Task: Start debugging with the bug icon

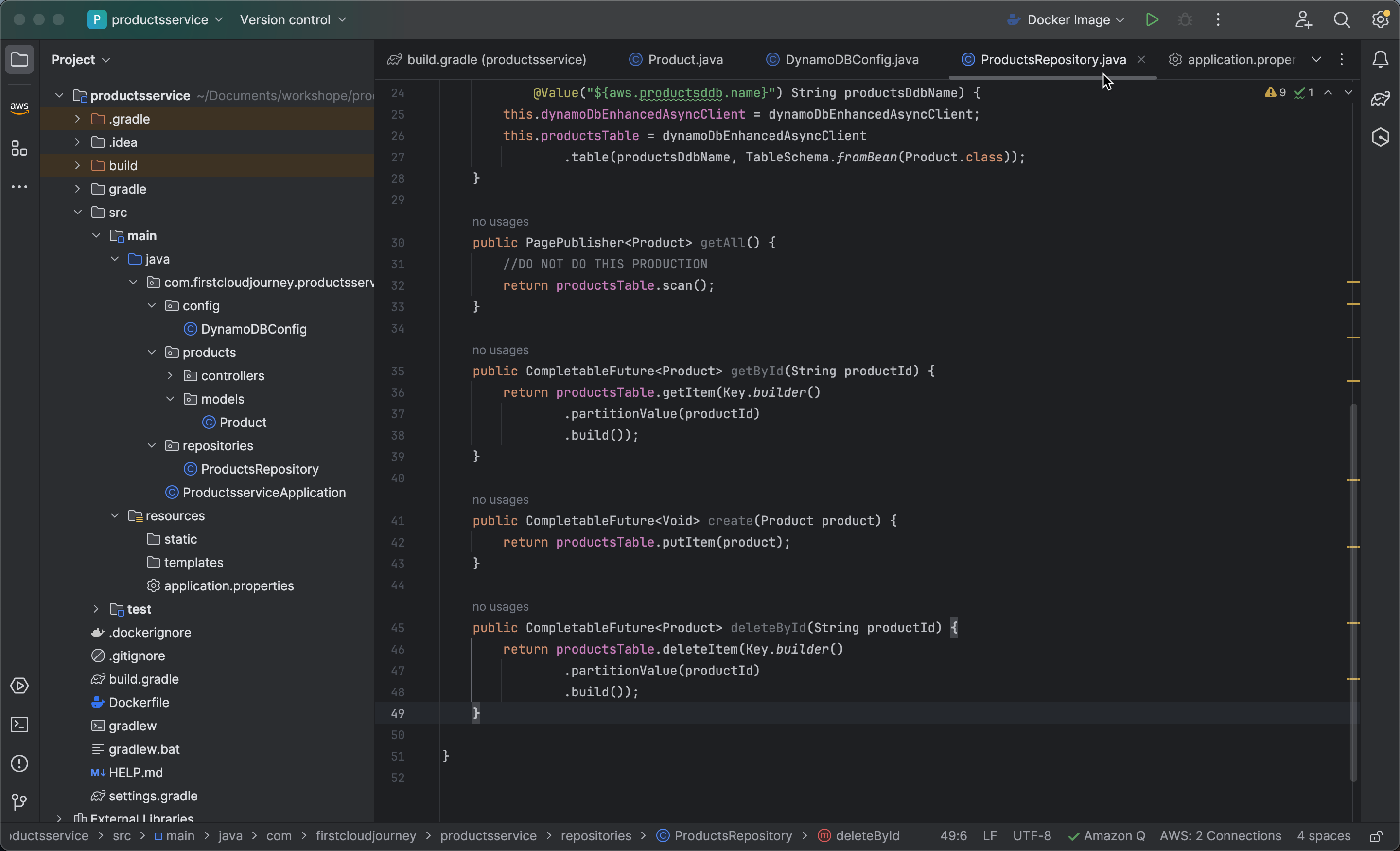Action: click(1185, 20)
